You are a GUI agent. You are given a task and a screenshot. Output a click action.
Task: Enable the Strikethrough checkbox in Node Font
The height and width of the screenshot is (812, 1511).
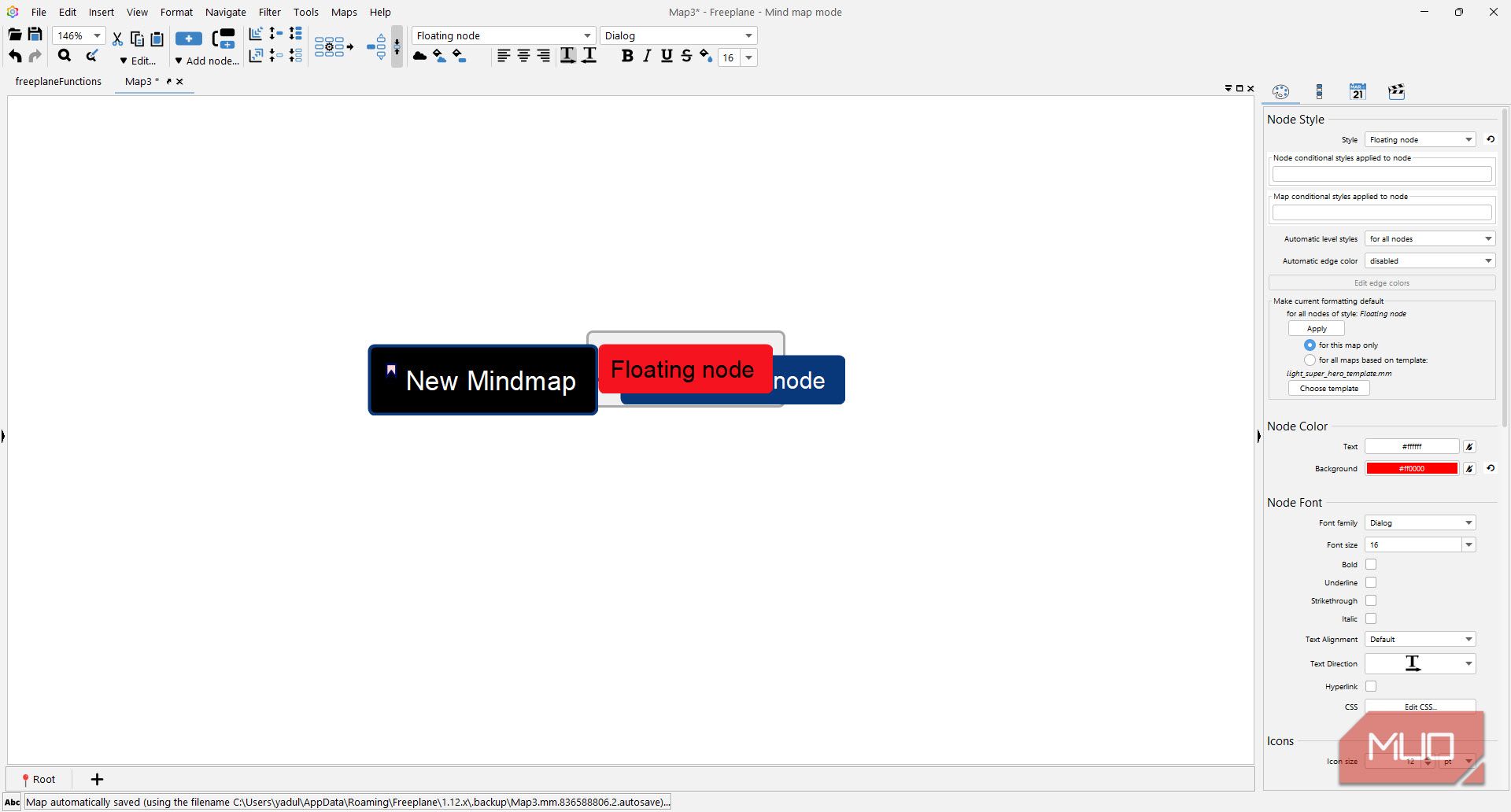pyautogui.click(x=1371, y=600)
